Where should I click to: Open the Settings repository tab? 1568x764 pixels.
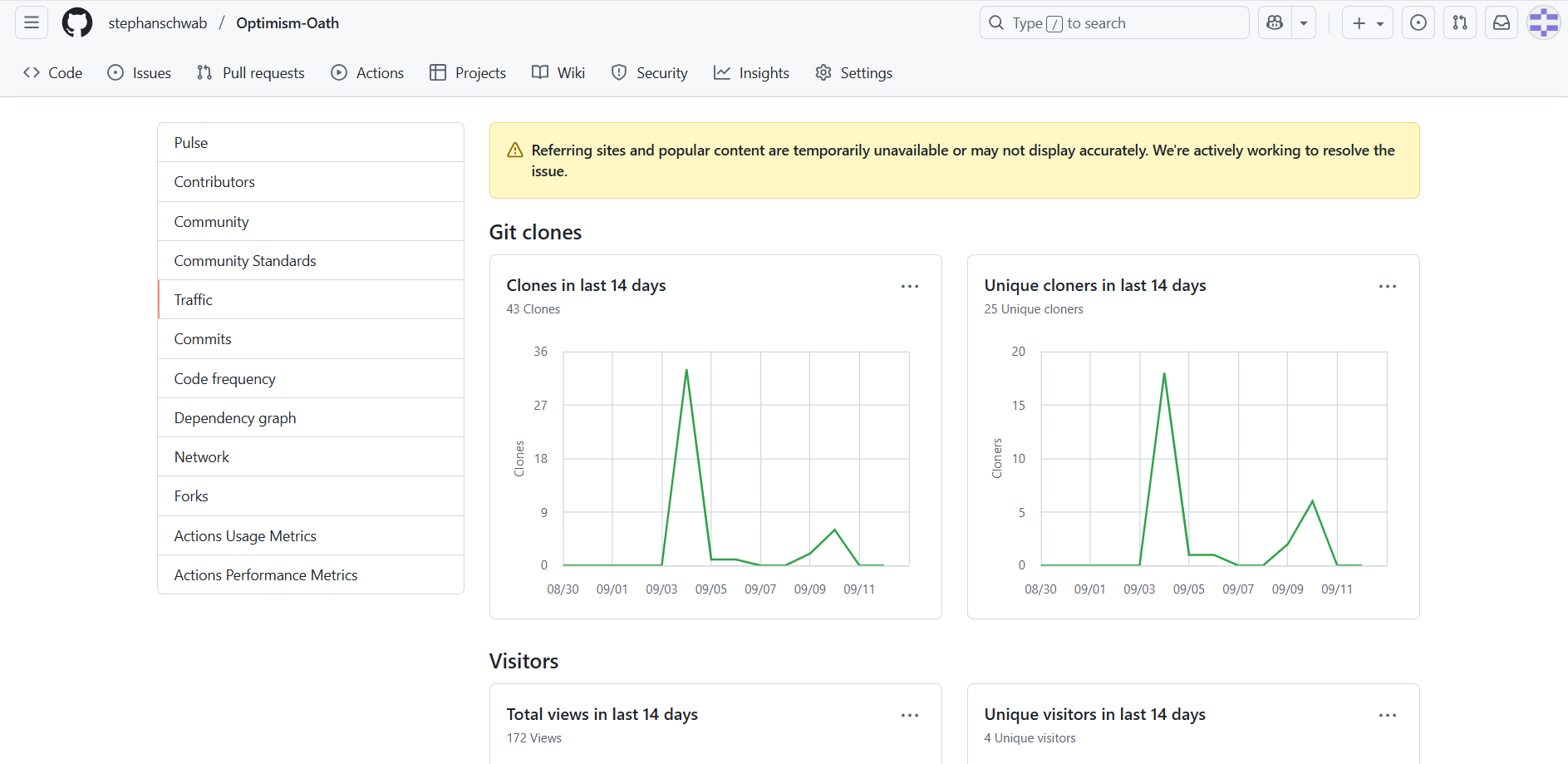click(853, 73)
